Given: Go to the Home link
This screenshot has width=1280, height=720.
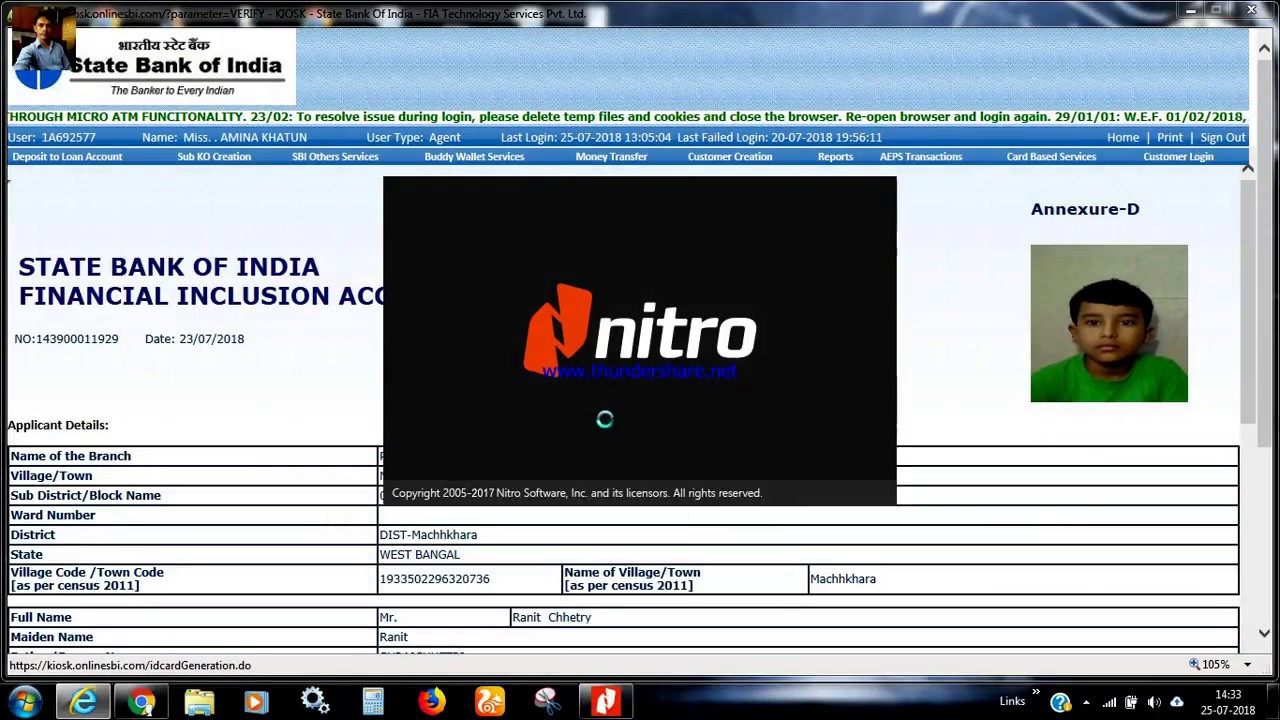Looking at the screenshot, I should [1123, 137].
